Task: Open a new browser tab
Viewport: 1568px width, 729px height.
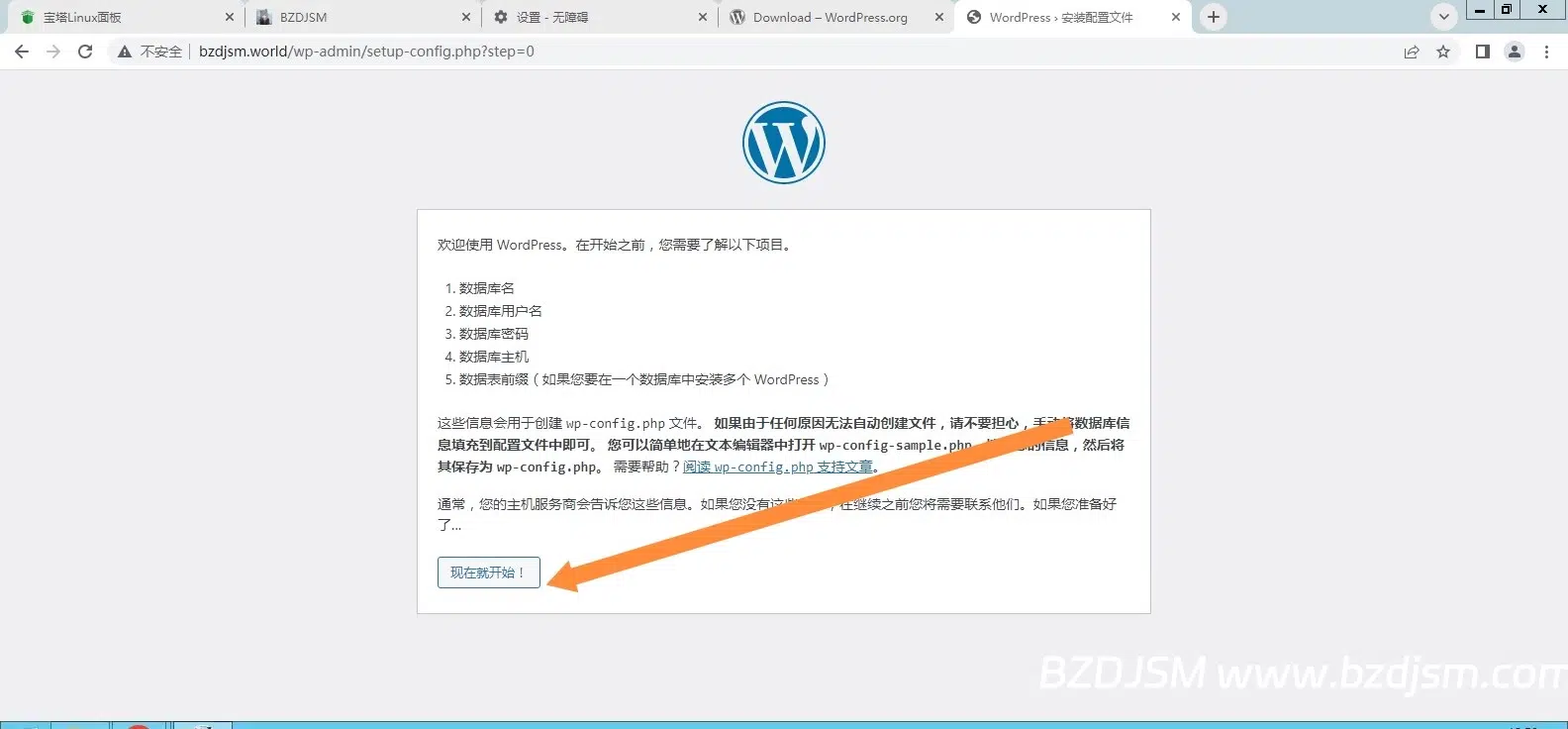Action: (1214, 17)
